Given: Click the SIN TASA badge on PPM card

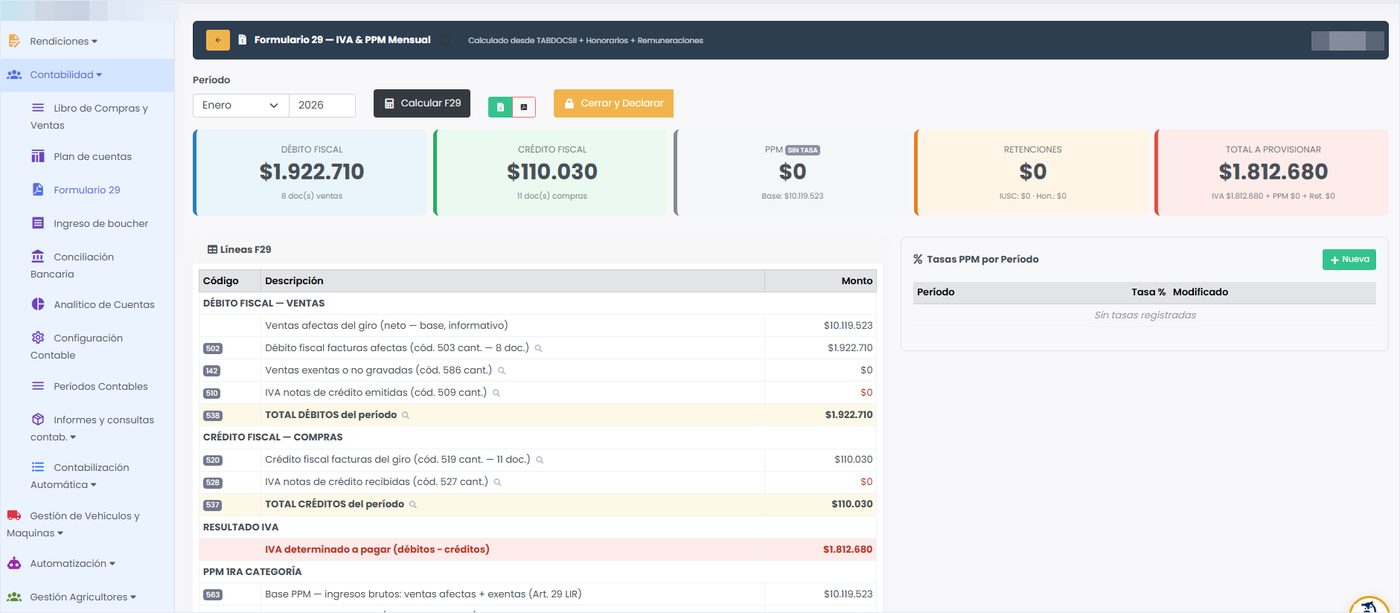Looking at the screenshot, I should [802, 150].
